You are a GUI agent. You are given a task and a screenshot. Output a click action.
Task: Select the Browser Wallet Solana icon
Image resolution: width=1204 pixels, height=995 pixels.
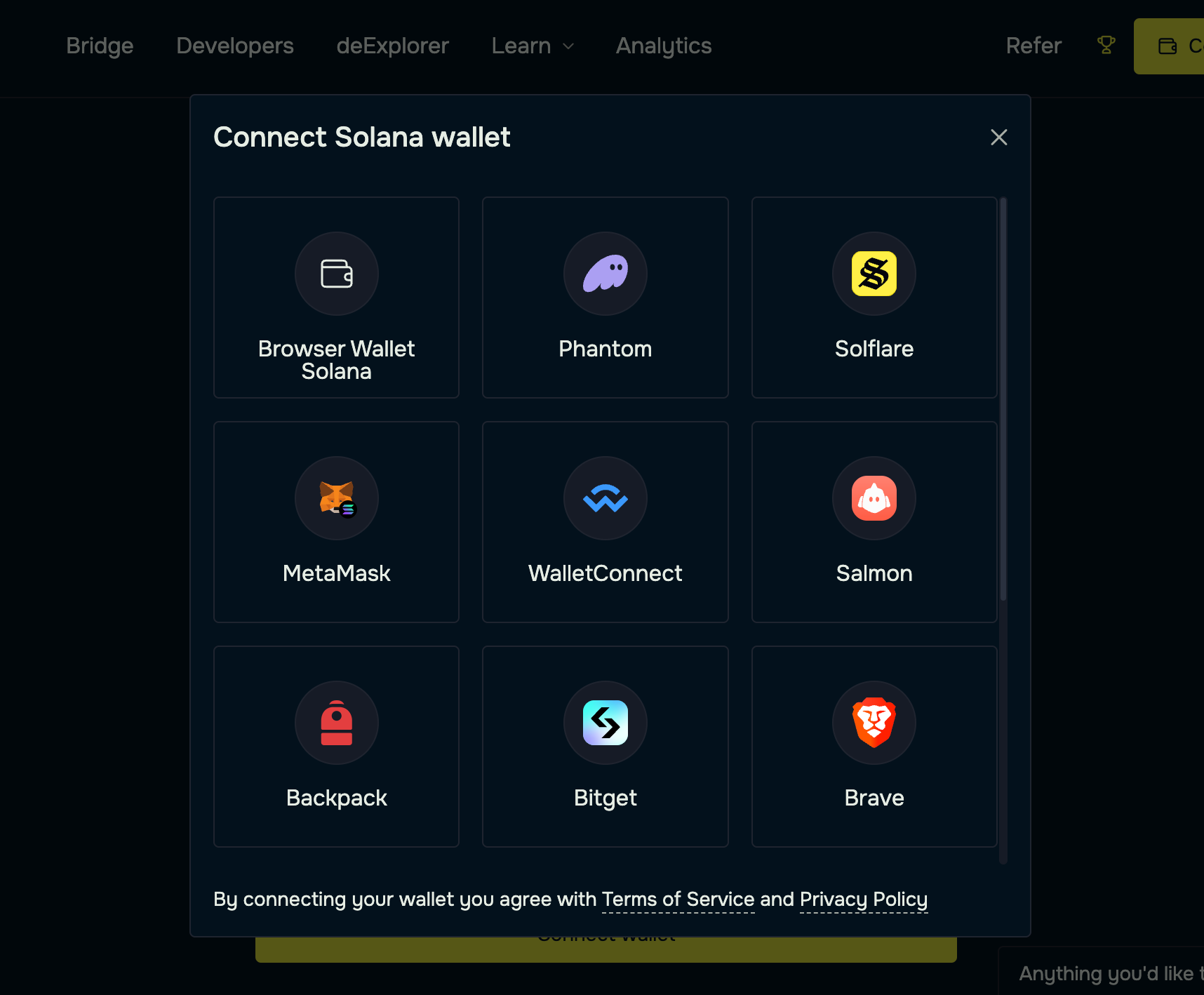[336, 274]
